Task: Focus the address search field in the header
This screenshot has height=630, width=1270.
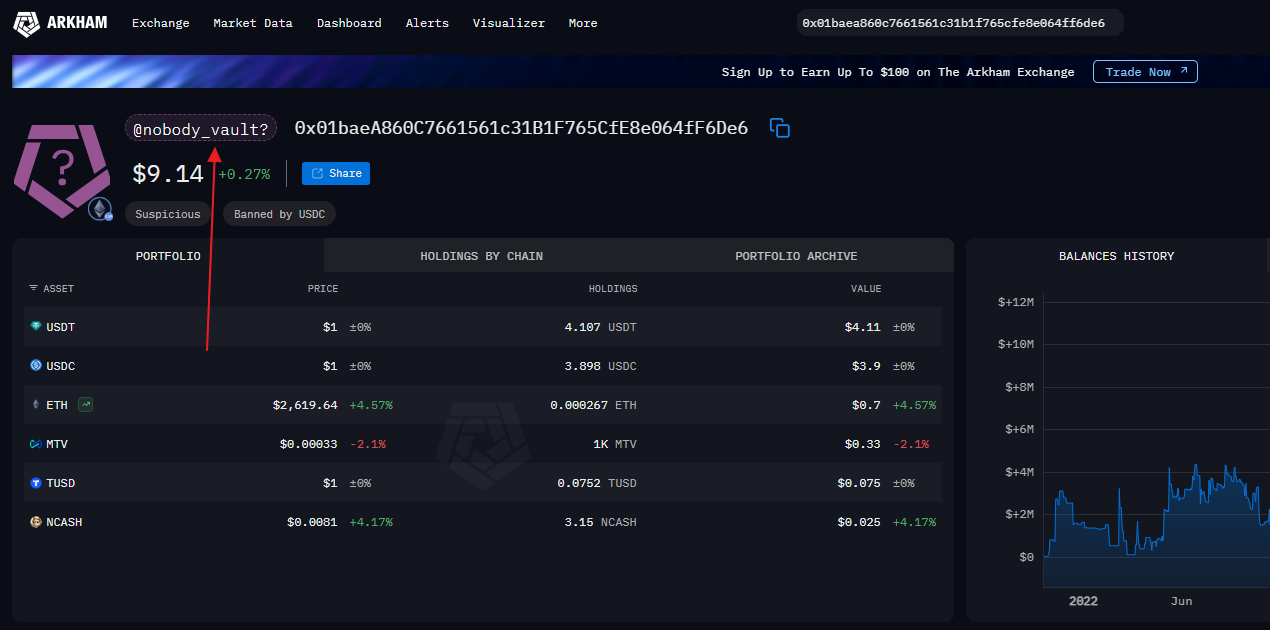Action: pos(958,23)
